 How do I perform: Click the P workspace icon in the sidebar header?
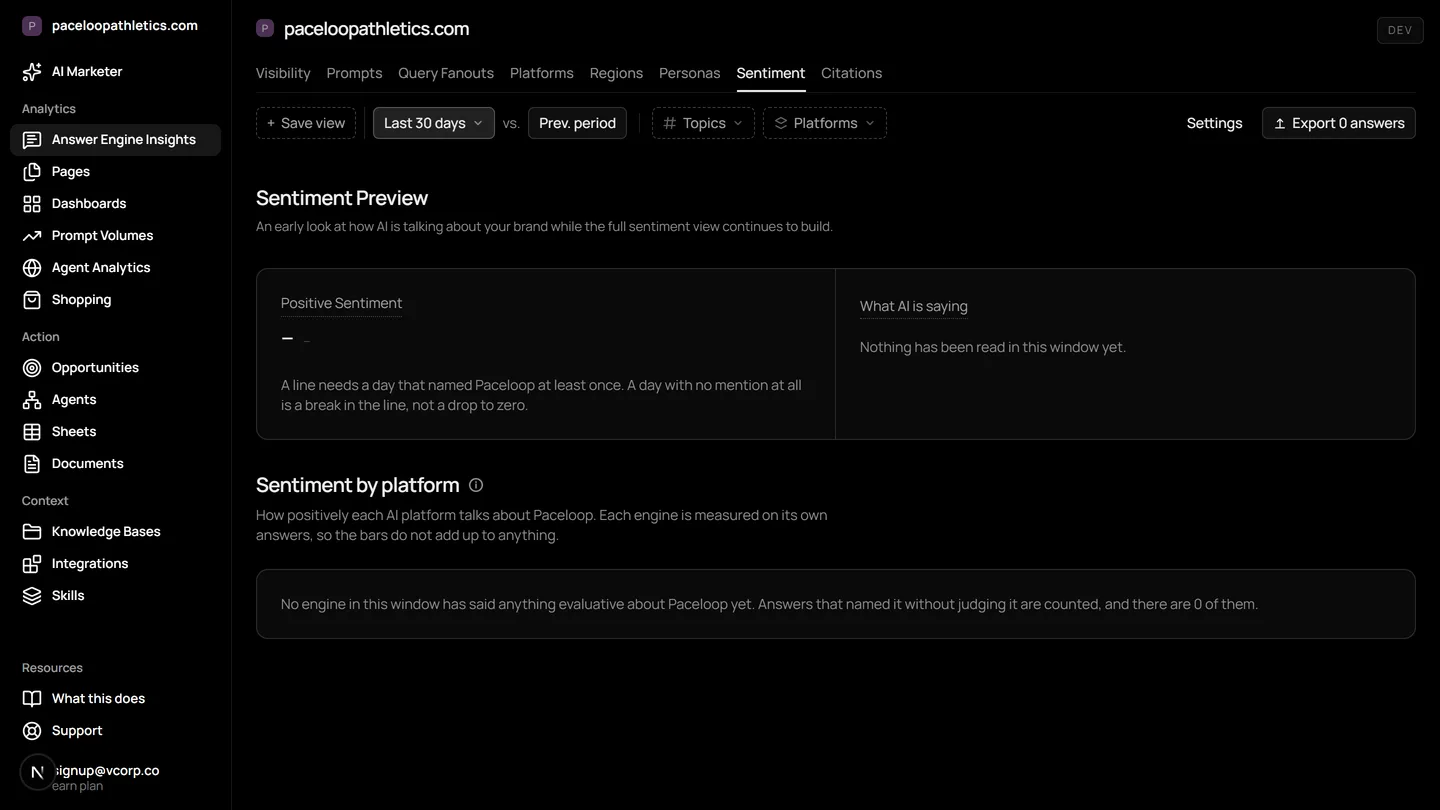pos(32,26)
